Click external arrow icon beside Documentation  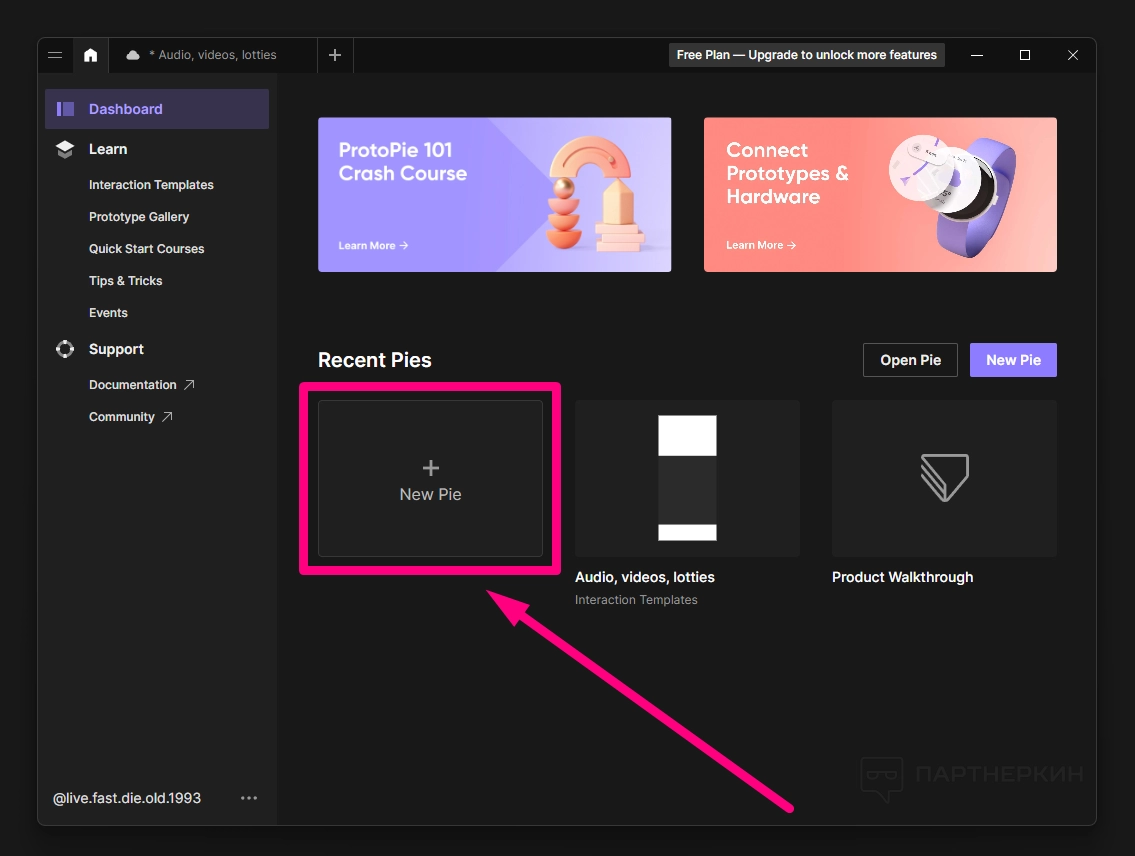[189, 385]
